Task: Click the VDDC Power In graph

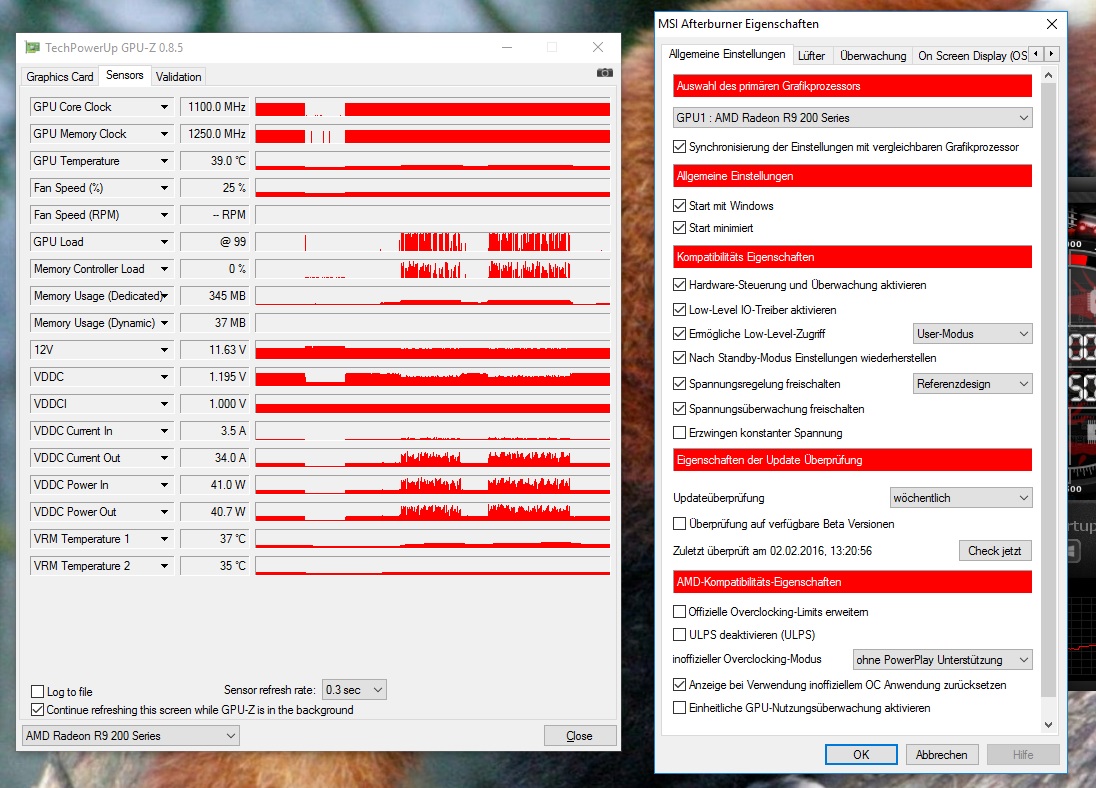Action: pyautogui.click(x=433, y=485)
